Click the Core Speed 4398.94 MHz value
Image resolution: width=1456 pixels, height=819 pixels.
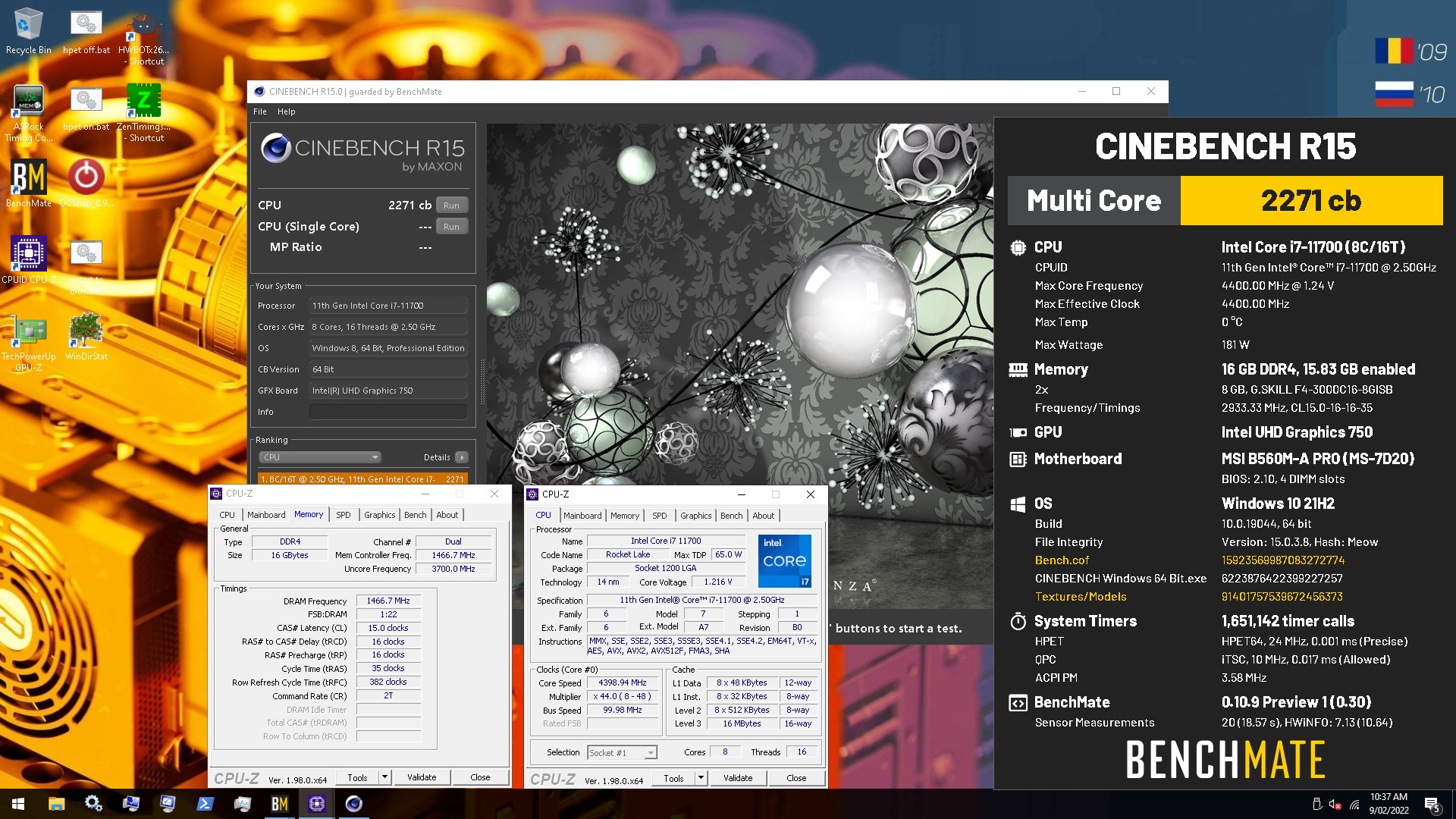coord(623,682)
